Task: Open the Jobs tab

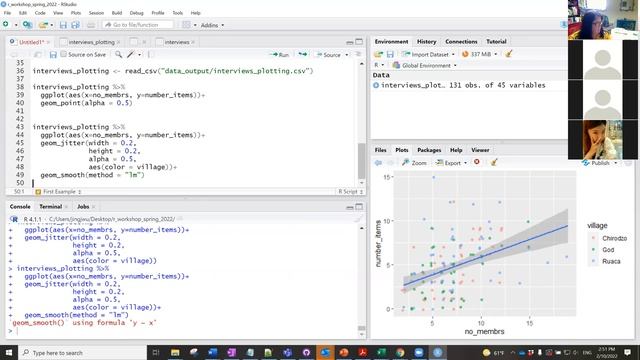Action: coord(83,207)
